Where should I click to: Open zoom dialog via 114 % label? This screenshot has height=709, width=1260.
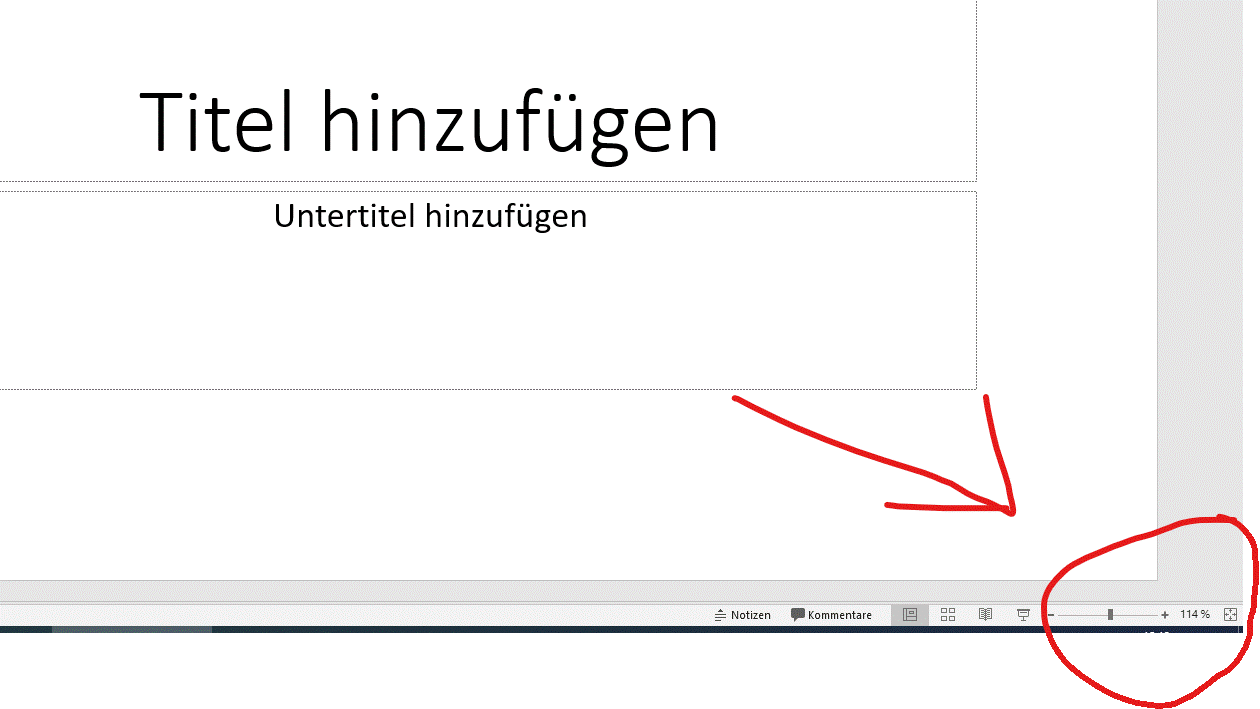point(1195,615)
